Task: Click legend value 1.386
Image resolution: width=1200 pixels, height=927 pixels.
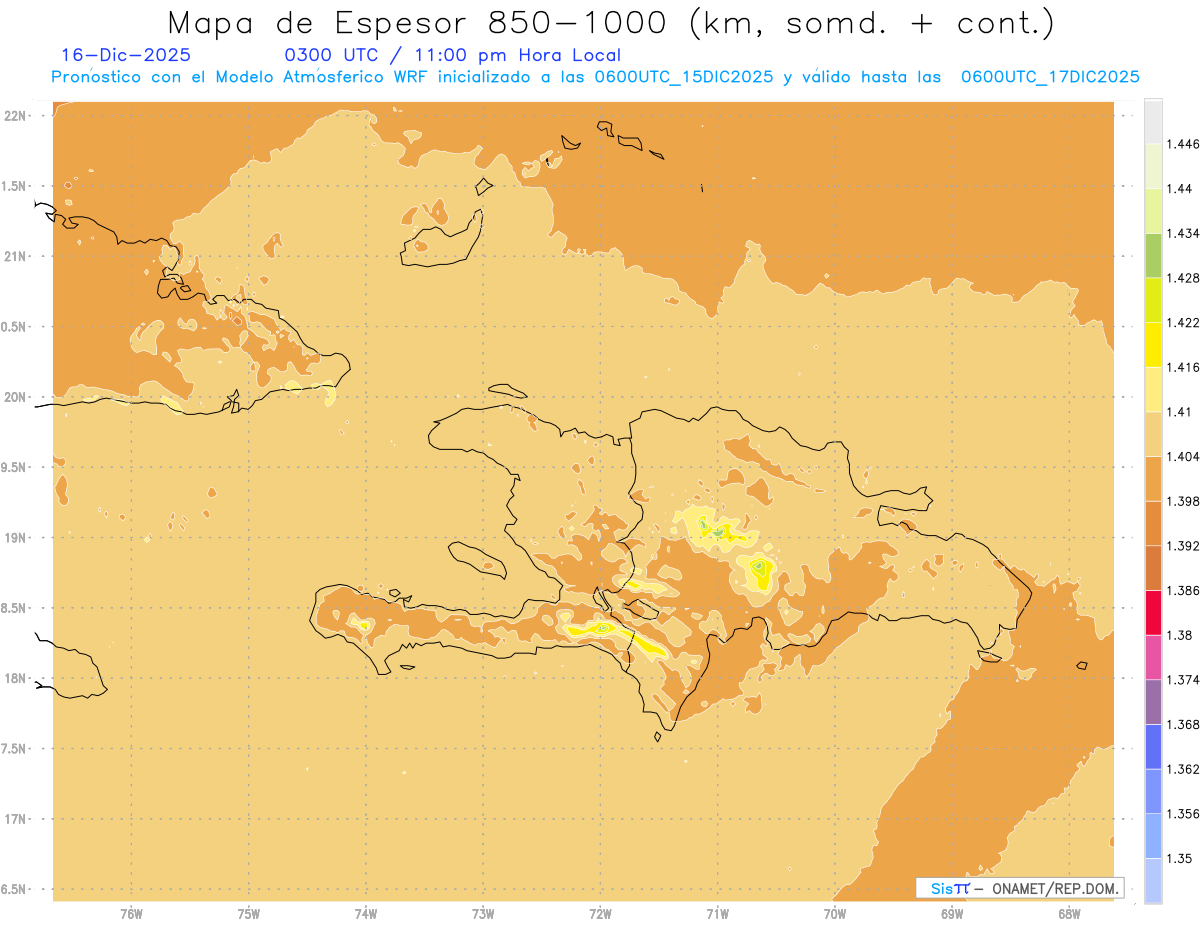Action: pos(1183,590)
